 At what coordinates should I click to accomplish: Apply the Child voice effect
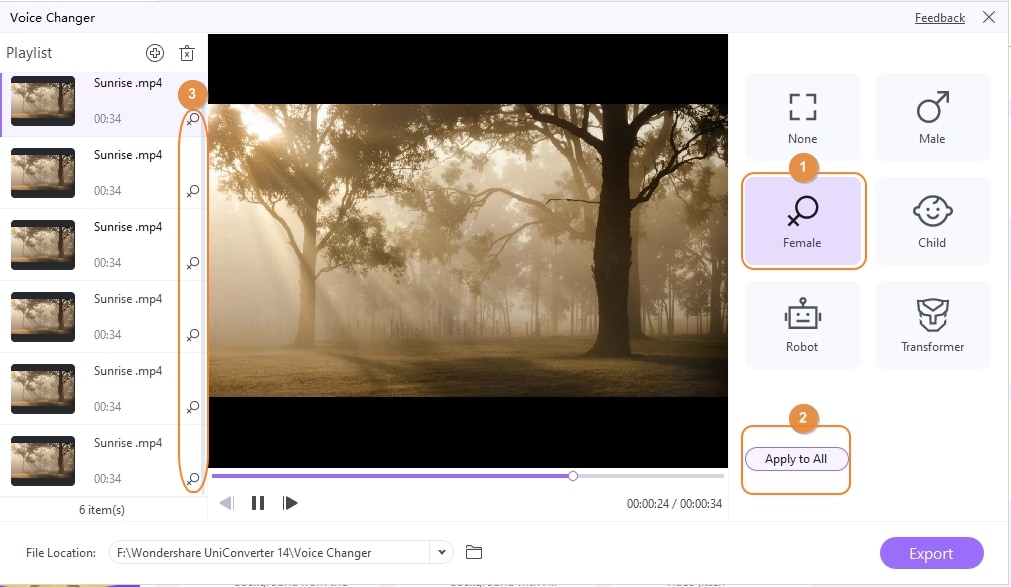point(932,221)
